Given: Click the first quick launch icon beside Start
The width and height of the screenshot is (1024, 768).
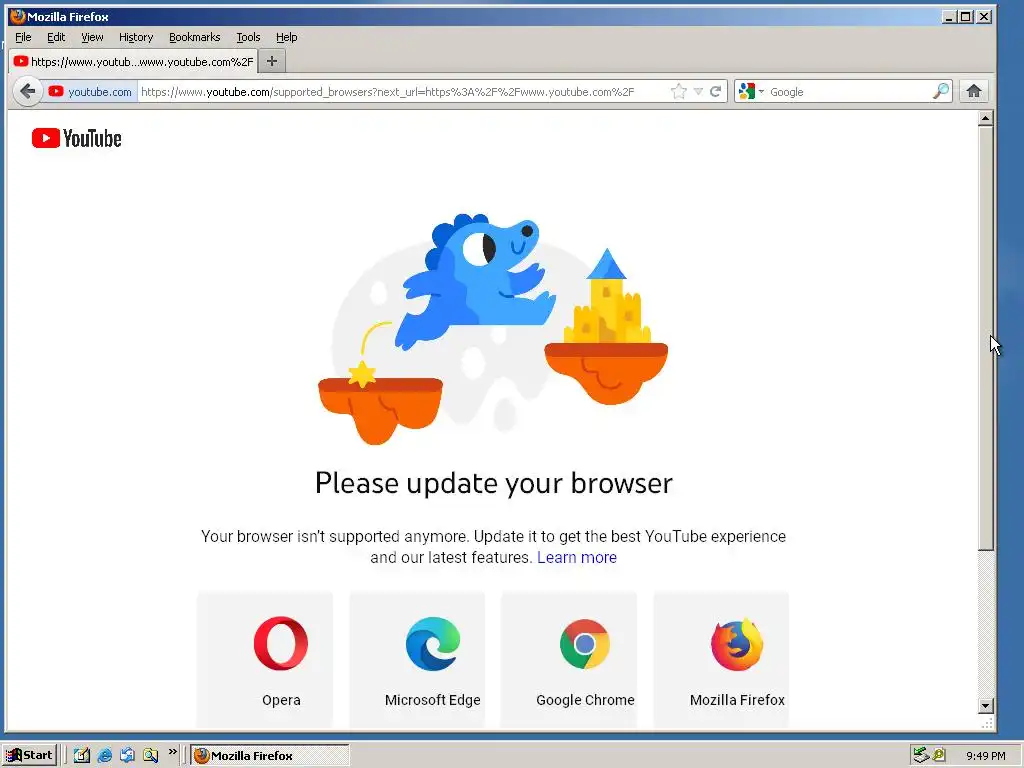Looking at the screenshot, I should pyautogui.click(x=82, y=756).
